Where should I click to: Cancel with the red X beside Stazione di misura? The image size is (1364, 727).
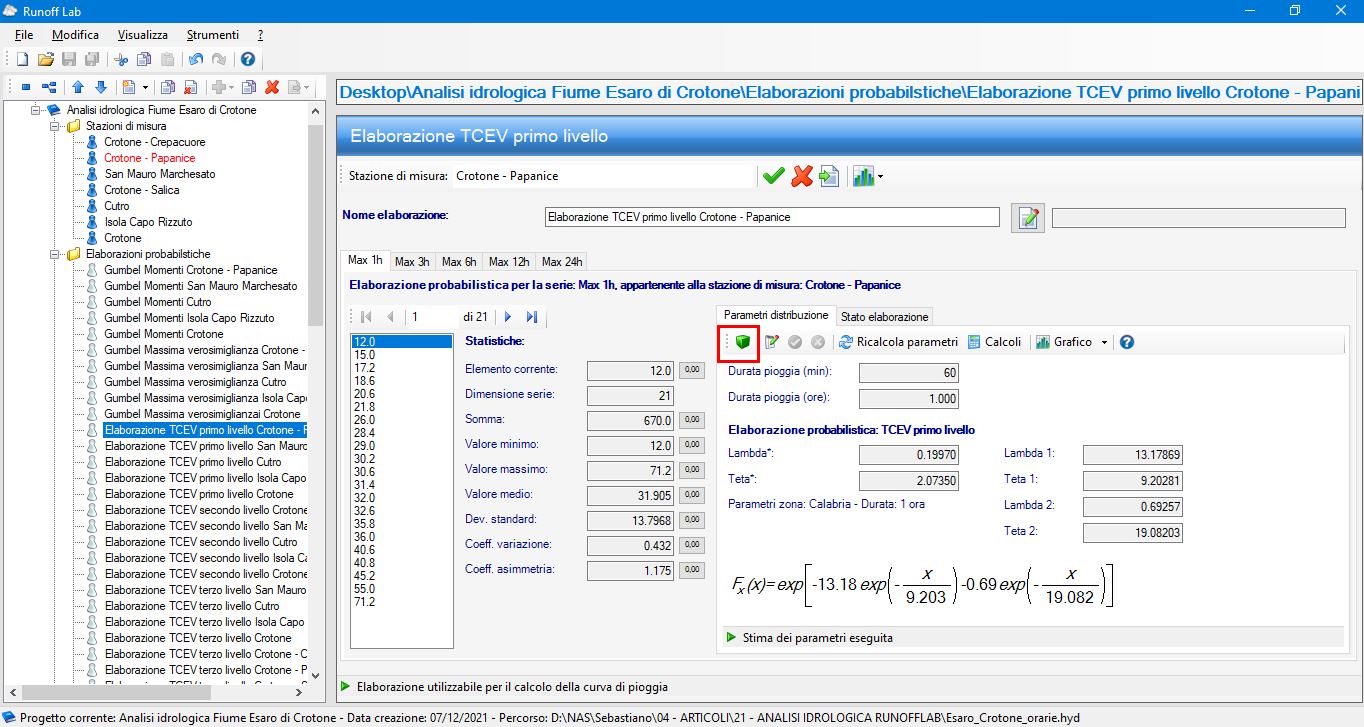pyautogui.click(x=802, y=176)
